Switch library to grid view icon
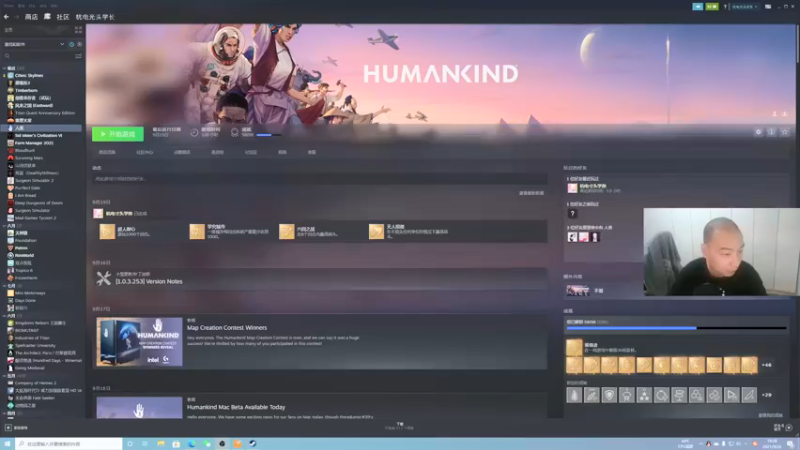 (78, 30)
